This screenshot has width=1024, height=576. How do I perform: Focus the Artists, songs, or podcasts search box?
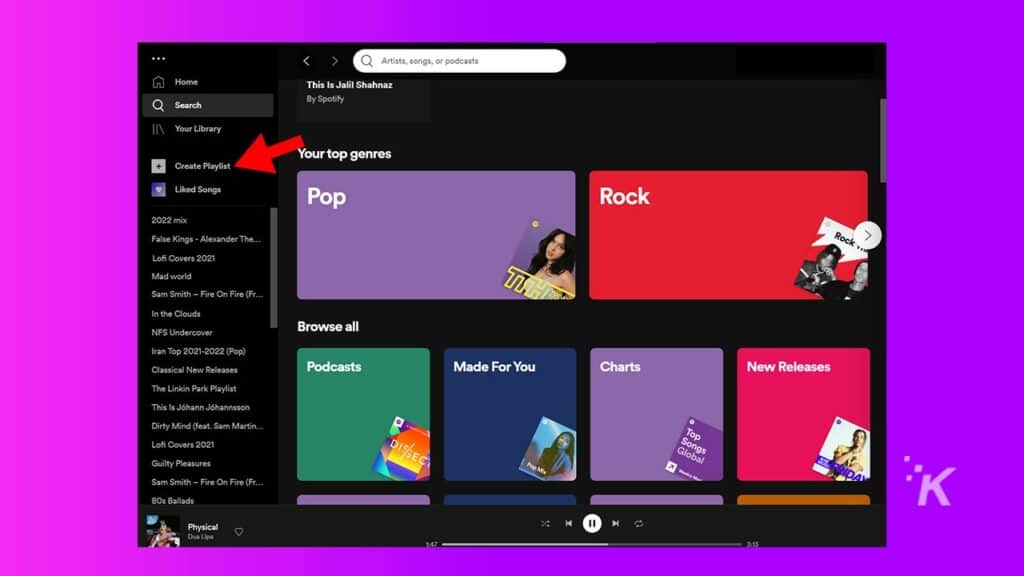point(459,61)
